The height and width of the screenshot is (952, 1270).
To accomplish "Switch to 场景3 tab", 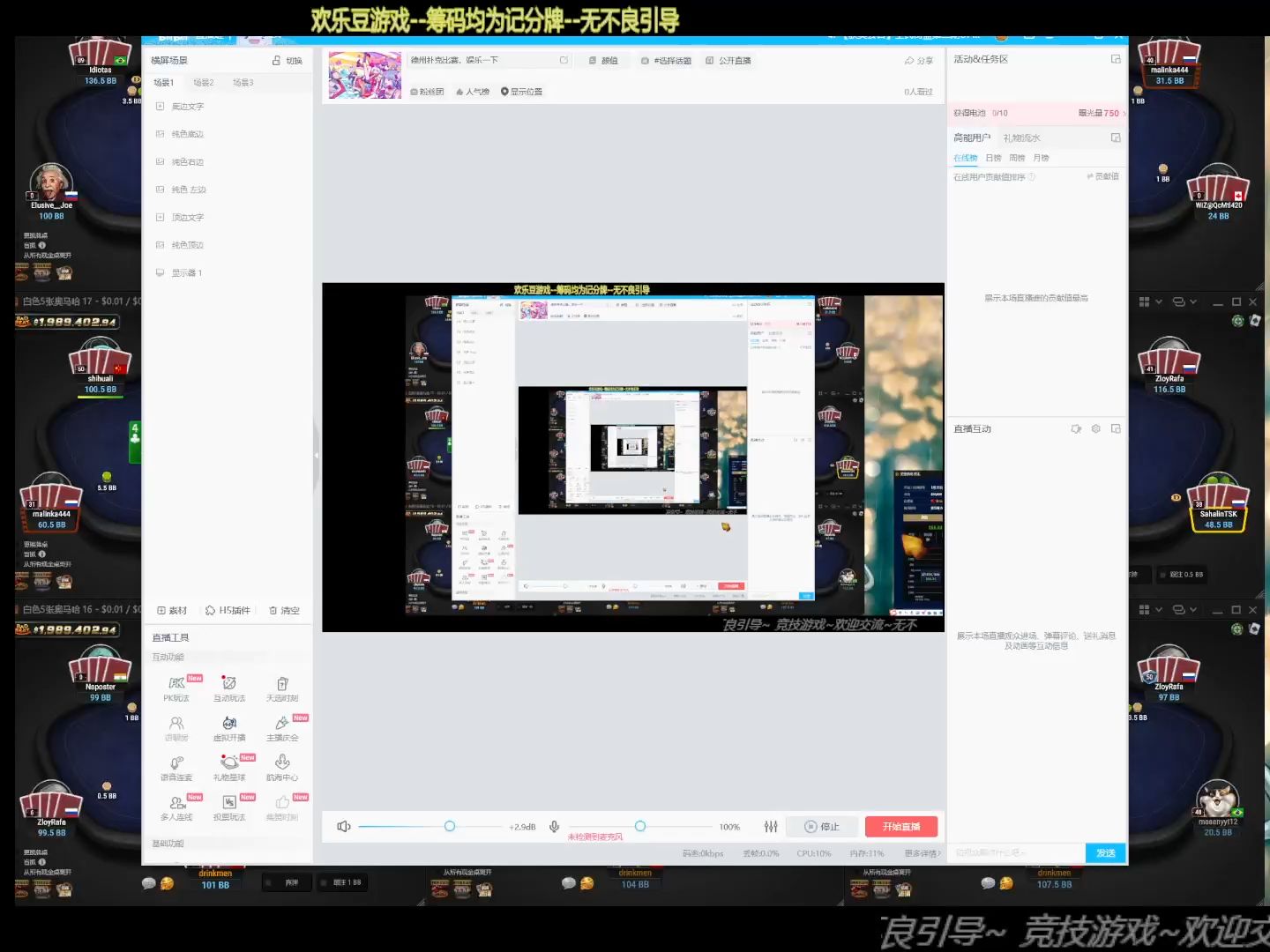I will 243,82.
